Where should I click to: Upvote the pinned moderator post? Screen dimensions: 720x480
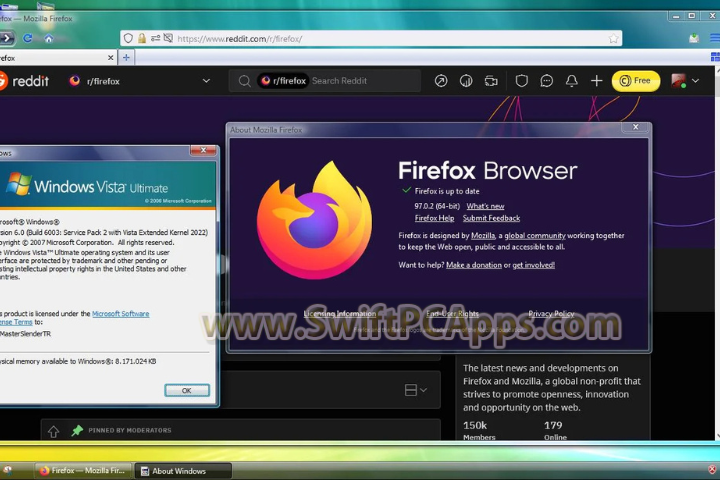[x=53, y=431]
